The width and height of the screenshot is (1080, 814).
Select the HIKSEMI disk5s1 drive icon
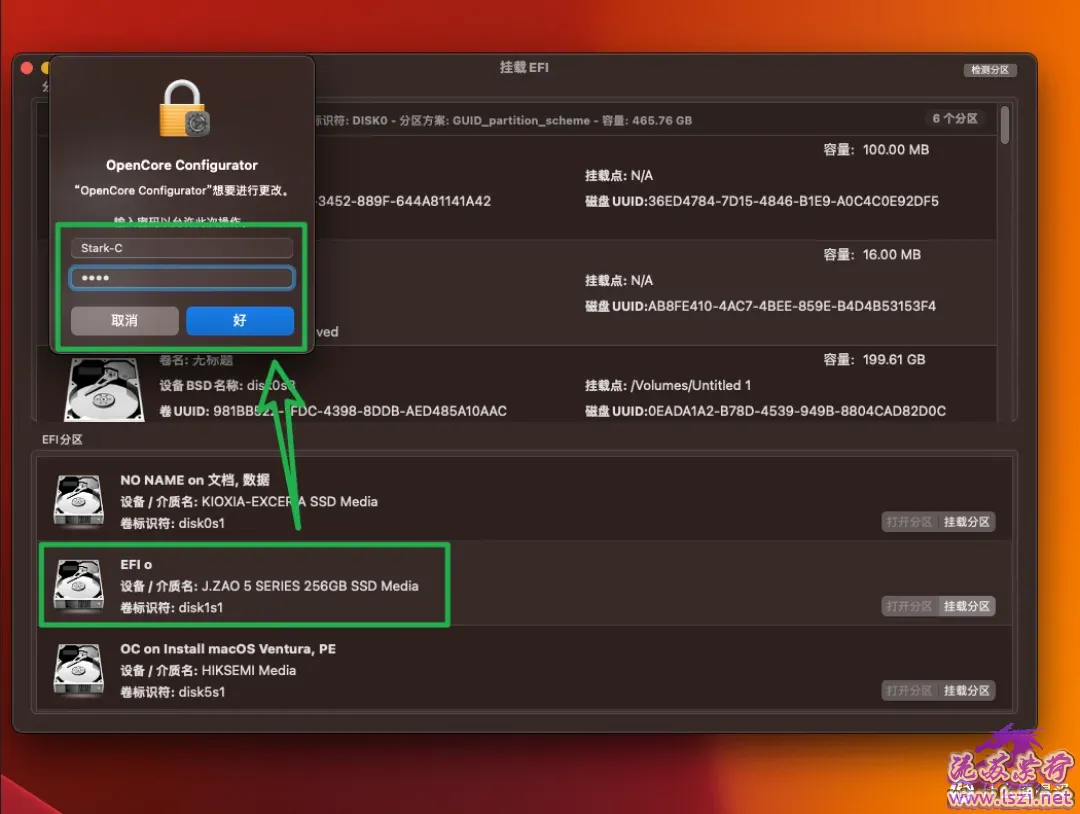(x=79, y=670)
